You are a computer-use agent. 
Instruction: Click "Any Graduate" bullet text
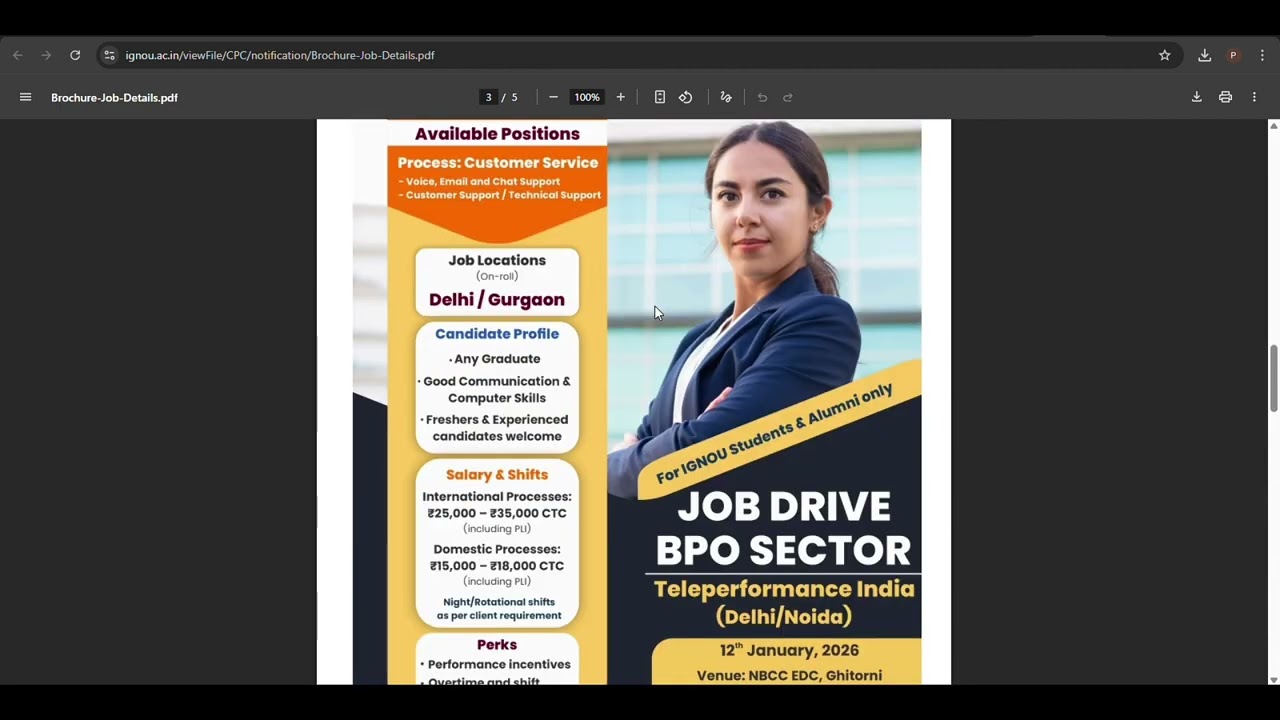tap(495, 359)
